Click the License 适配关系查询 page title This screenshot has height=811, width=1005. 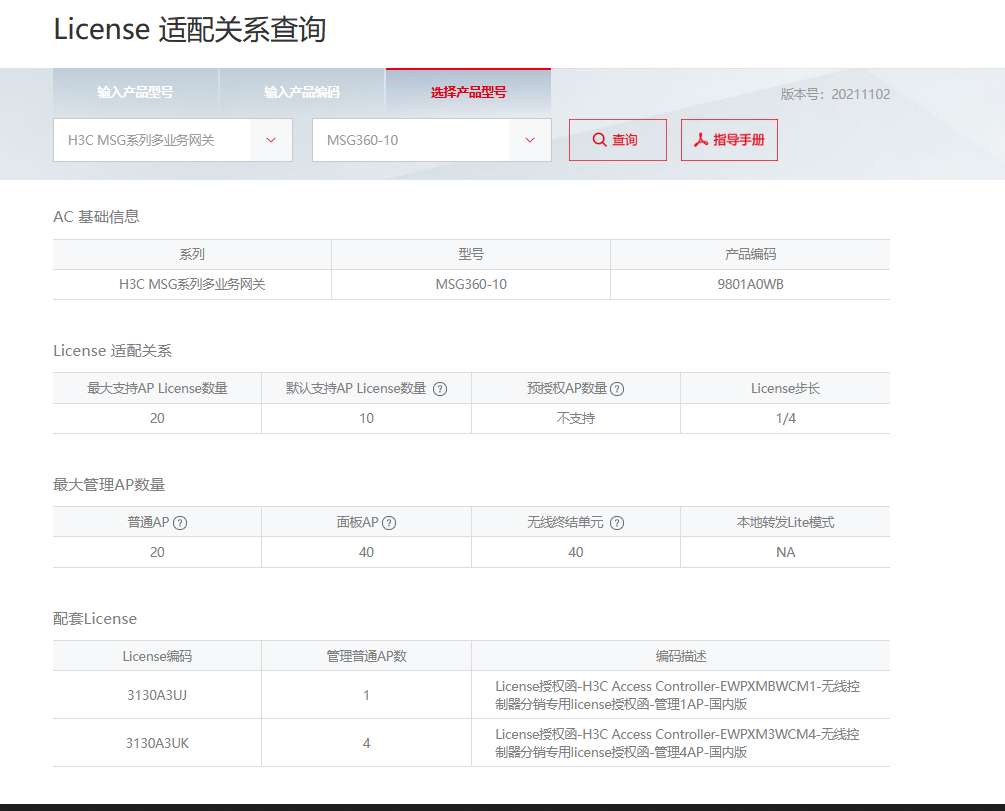tap(190, 29)
